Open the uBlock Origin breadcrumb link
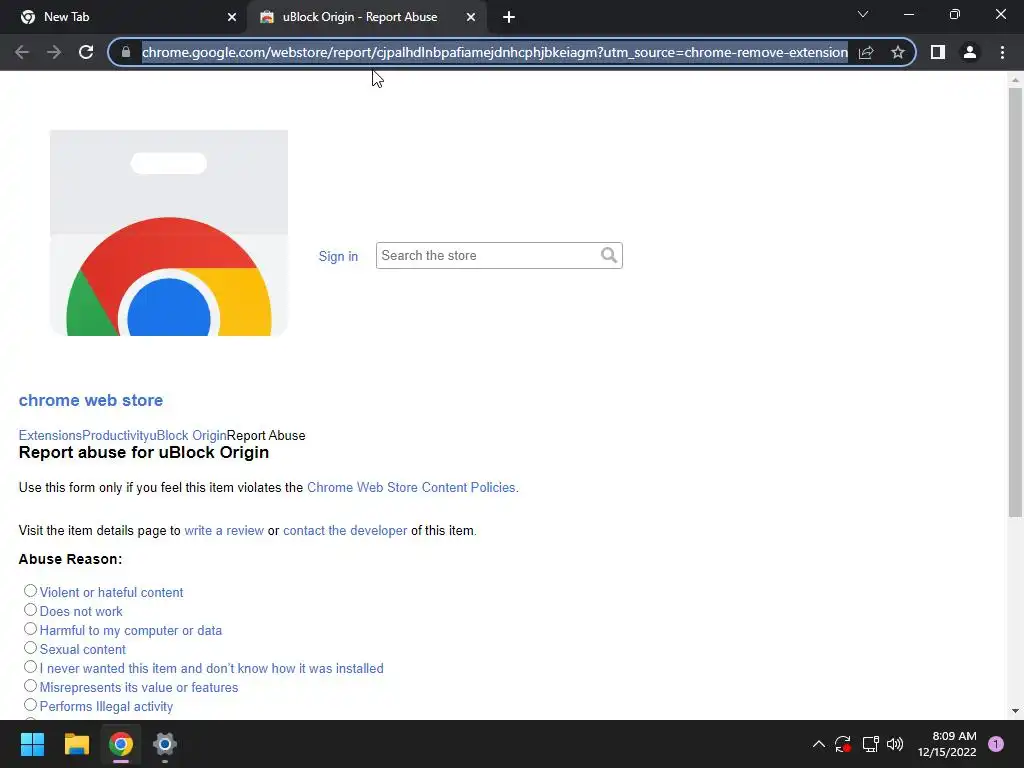Image resolution: width=1024 pixels, height=768 pixels. coord(188,436)
